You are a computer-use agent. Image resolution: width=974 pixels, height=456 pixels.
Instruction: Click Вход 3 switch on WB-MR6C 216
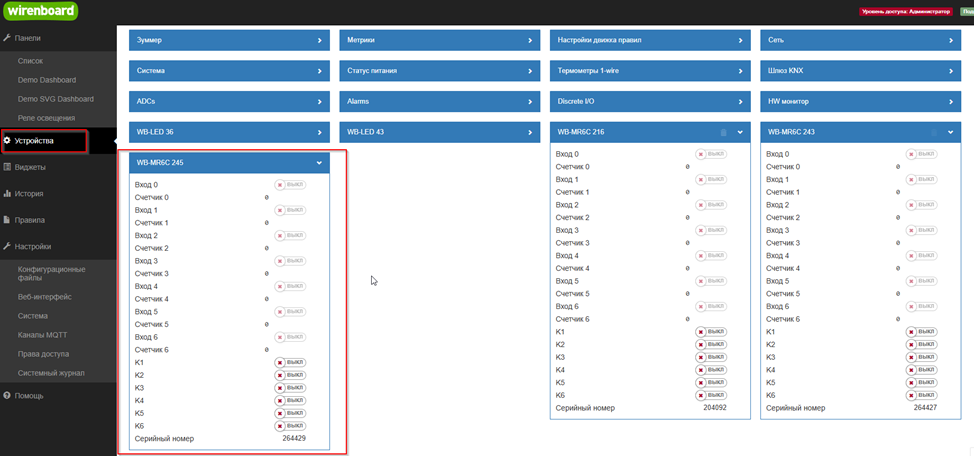[x=711, y=230]
